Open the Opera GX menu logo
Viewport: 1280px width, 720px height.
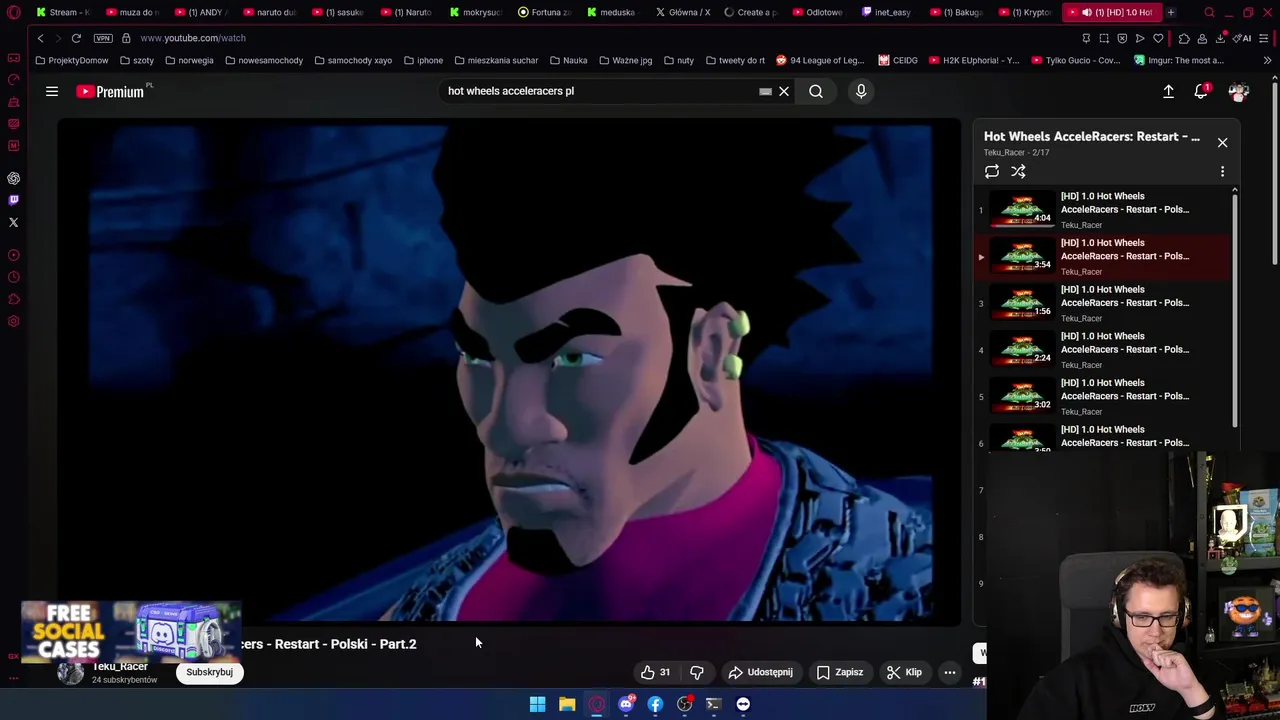[14, 13]
